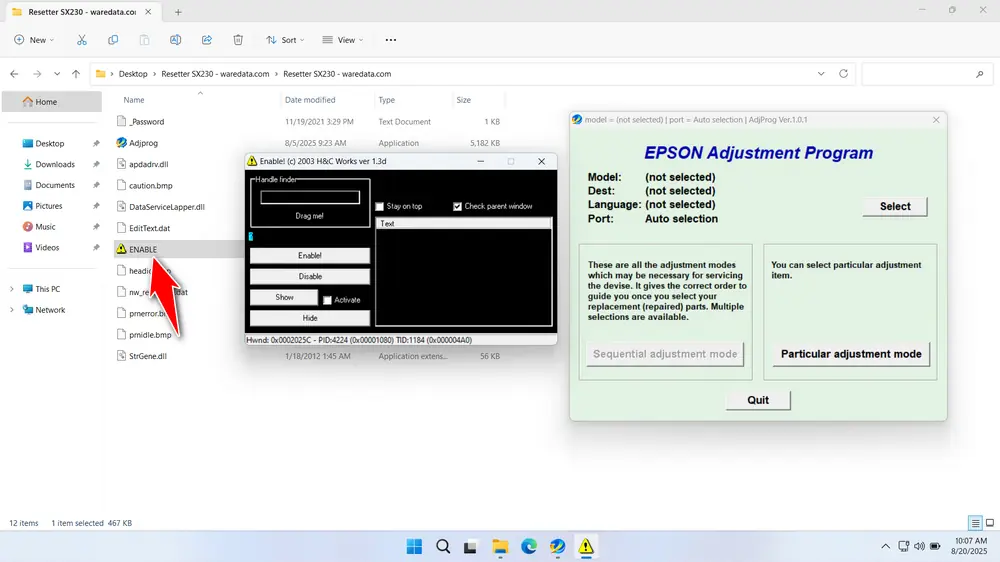Go forward with the Explorer forward arrow
1000x562 pixels.
(37, 74)
